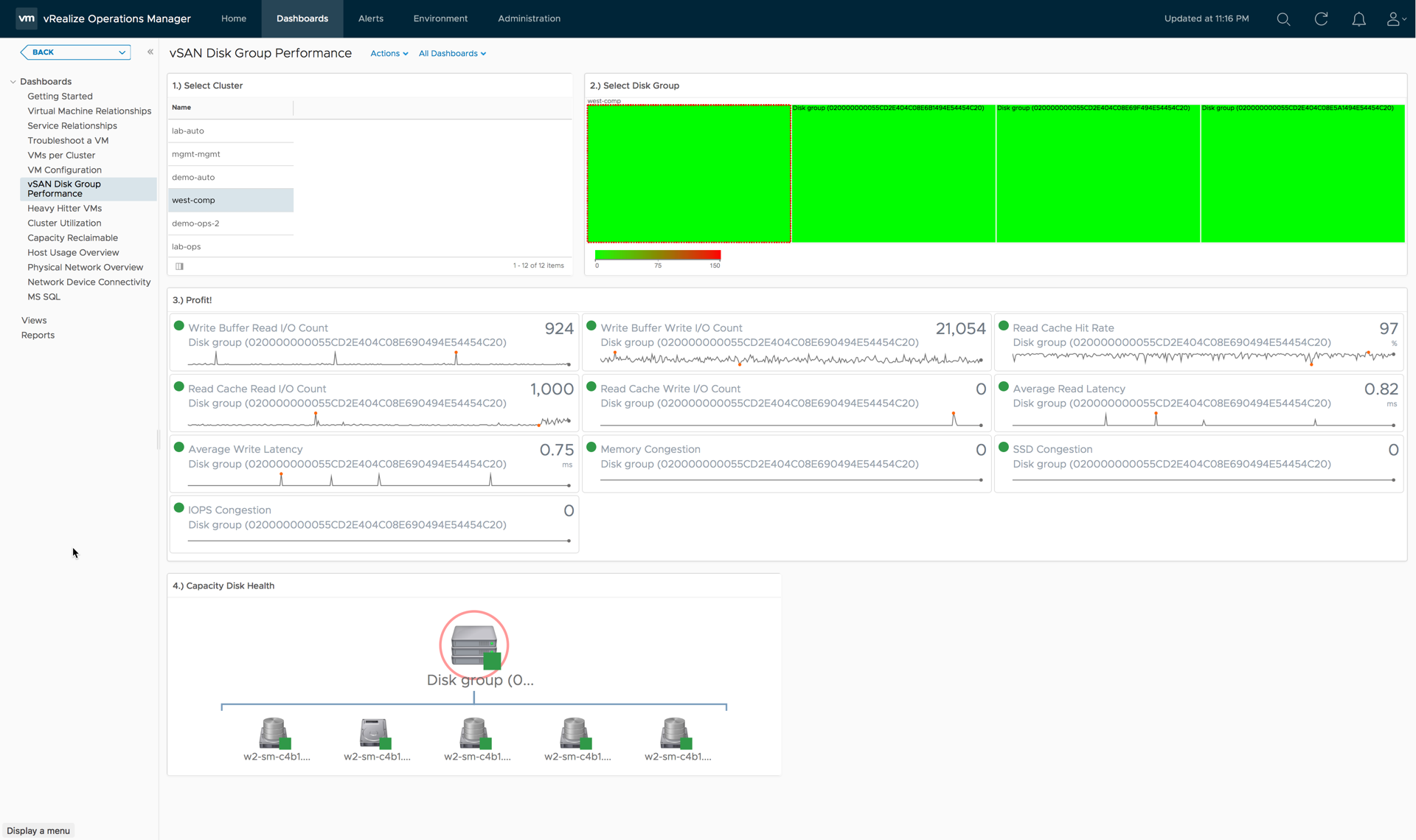Viewport: 1416px width, 840px height.
Task: Open the Actions dropdown
Action: [x=389, y=53]
